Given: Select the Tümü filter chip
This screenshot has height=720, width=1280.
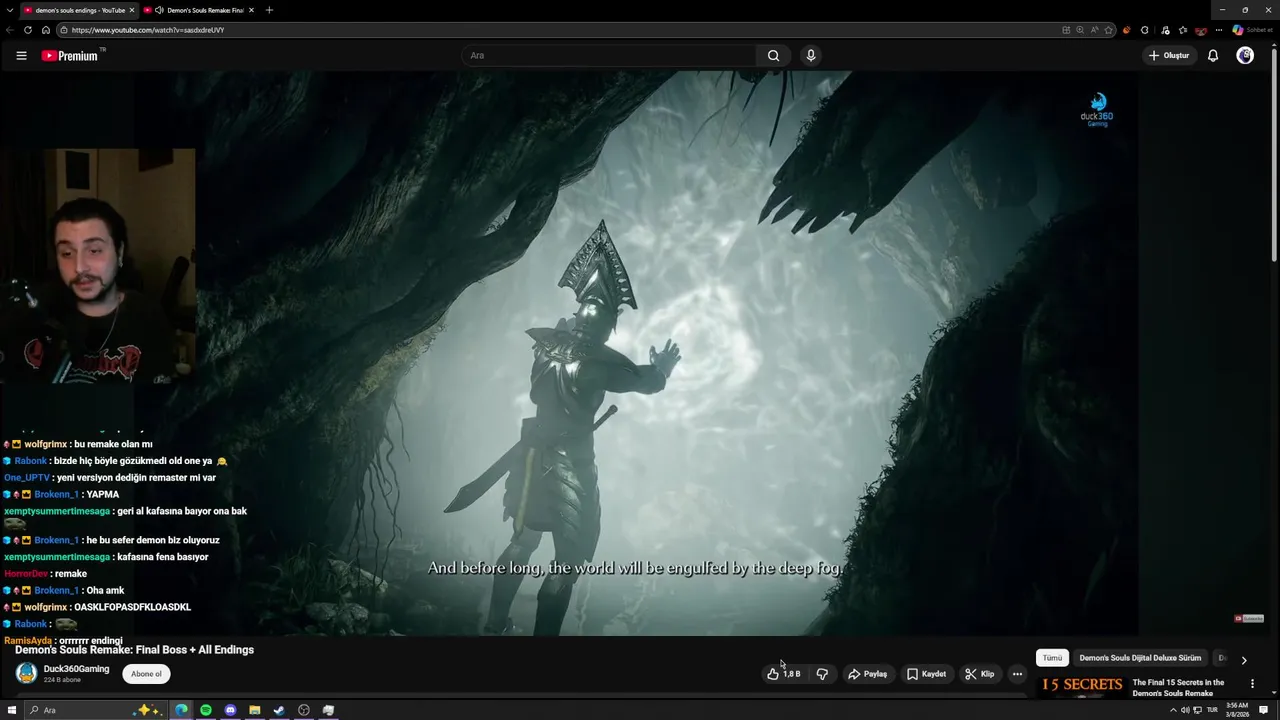Looking at the screenshot, I should point(1052,658).
